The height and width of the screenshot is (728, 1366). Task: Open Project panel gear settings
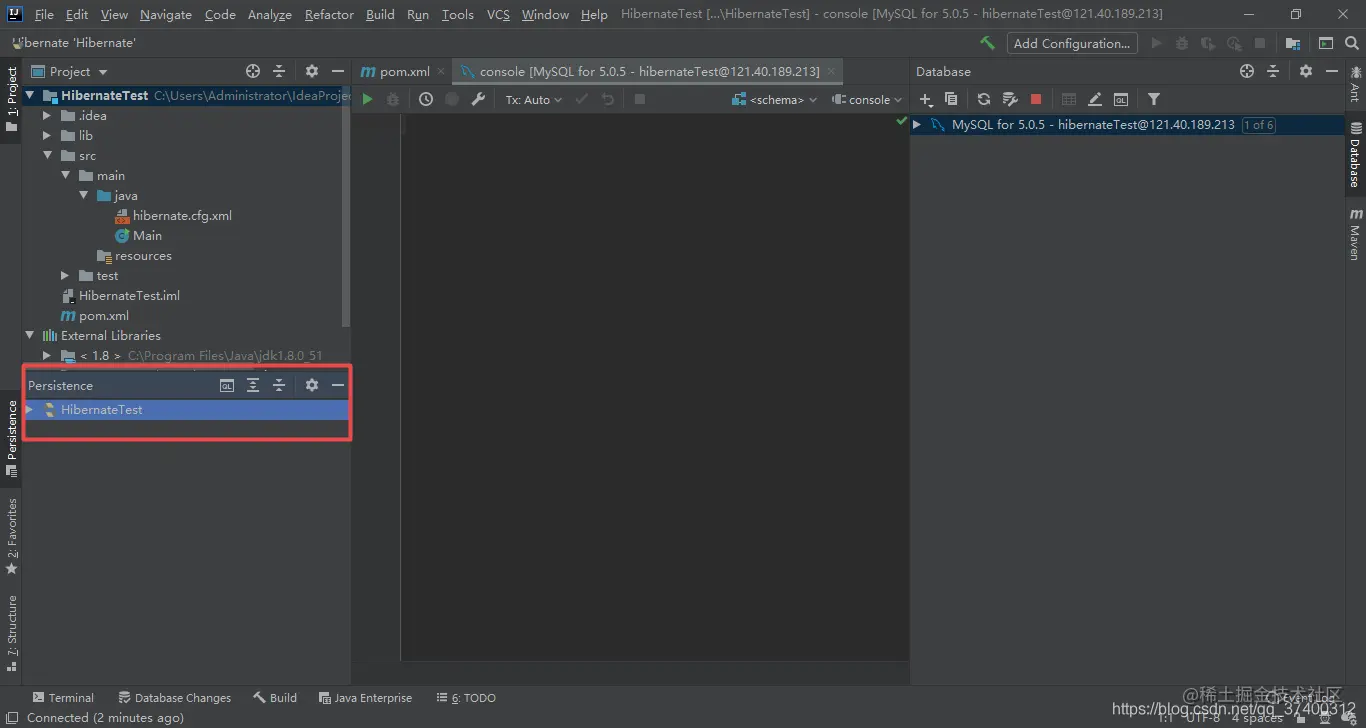coord(311,71)
